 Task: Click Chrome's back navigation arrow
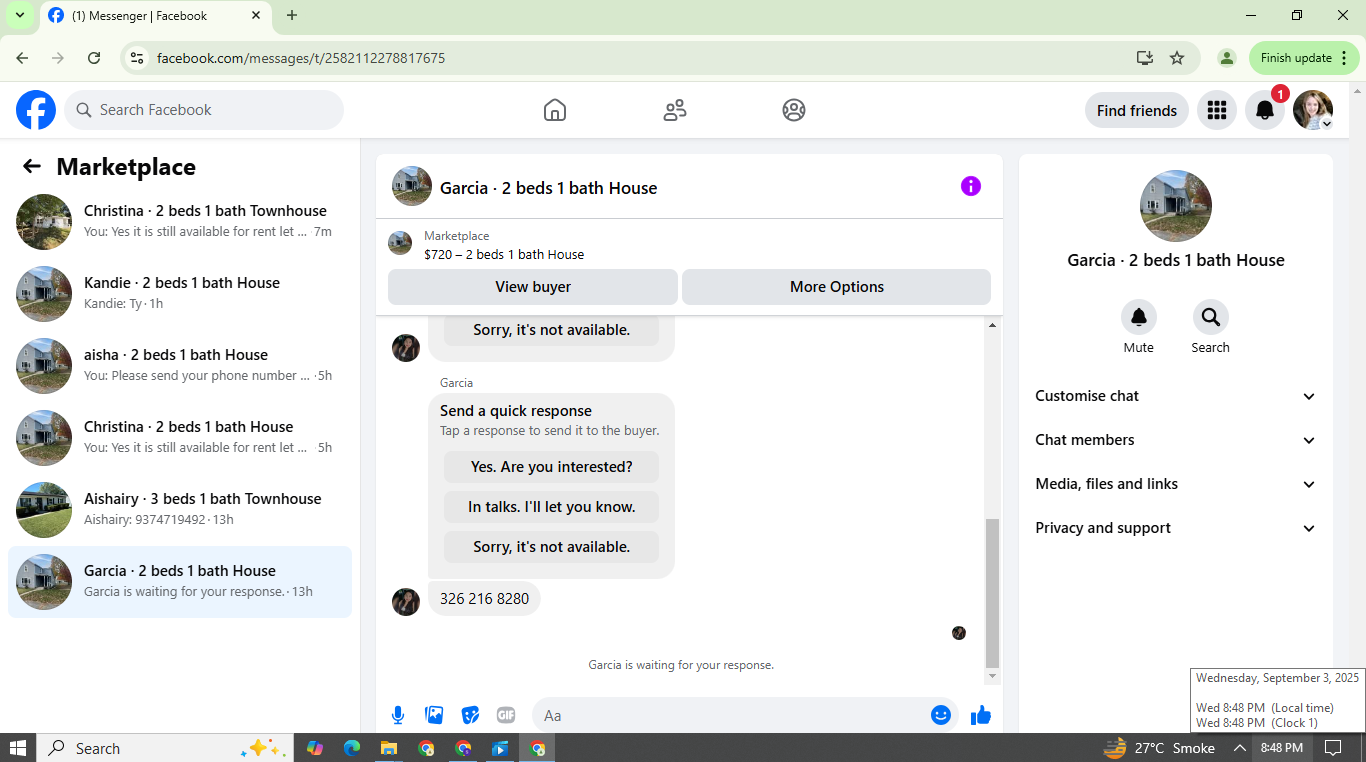point(22,58)
